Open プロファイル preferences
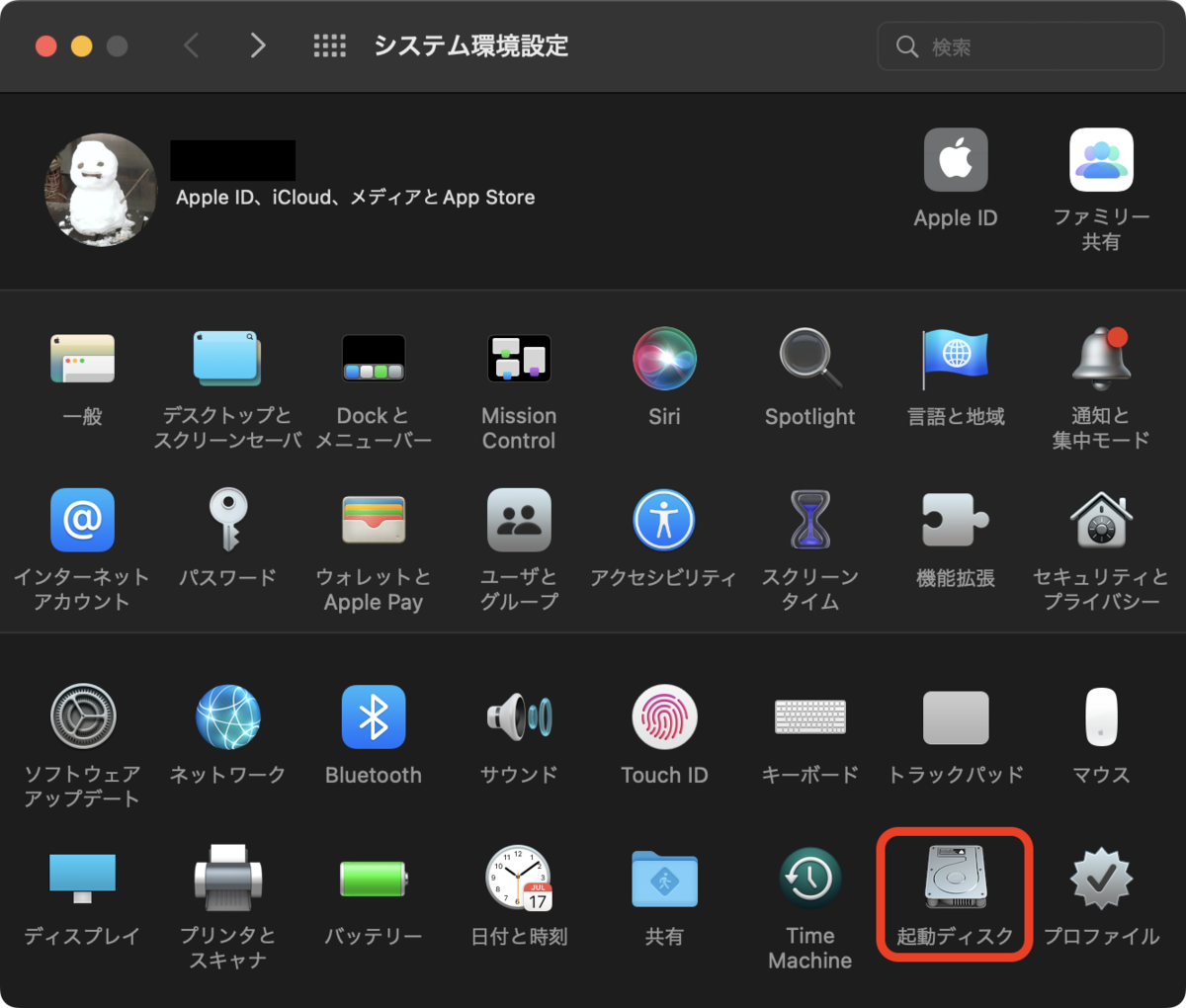Screen dimensions: 1186x1008 pos(1101,879)
